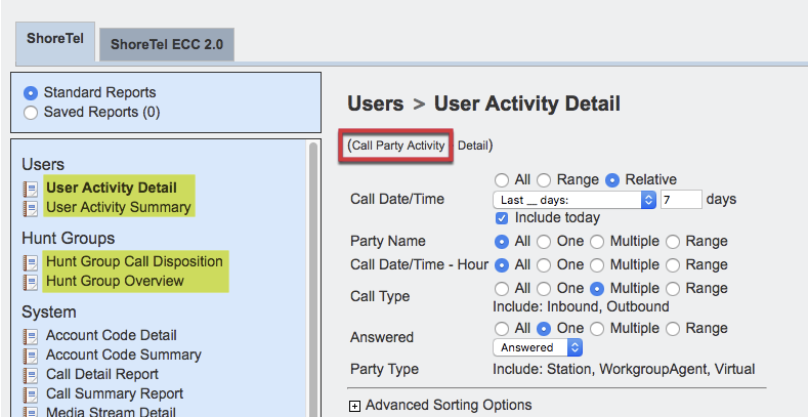This screenshot has width=808, height=419.
Task: Click the icon next to Hunt Group Overview
Action: (30, 282)
